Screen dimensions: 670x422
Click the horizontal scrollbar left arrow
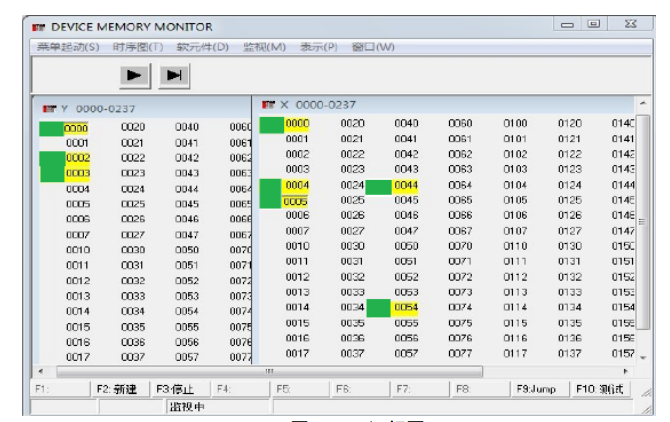[41, 371]
